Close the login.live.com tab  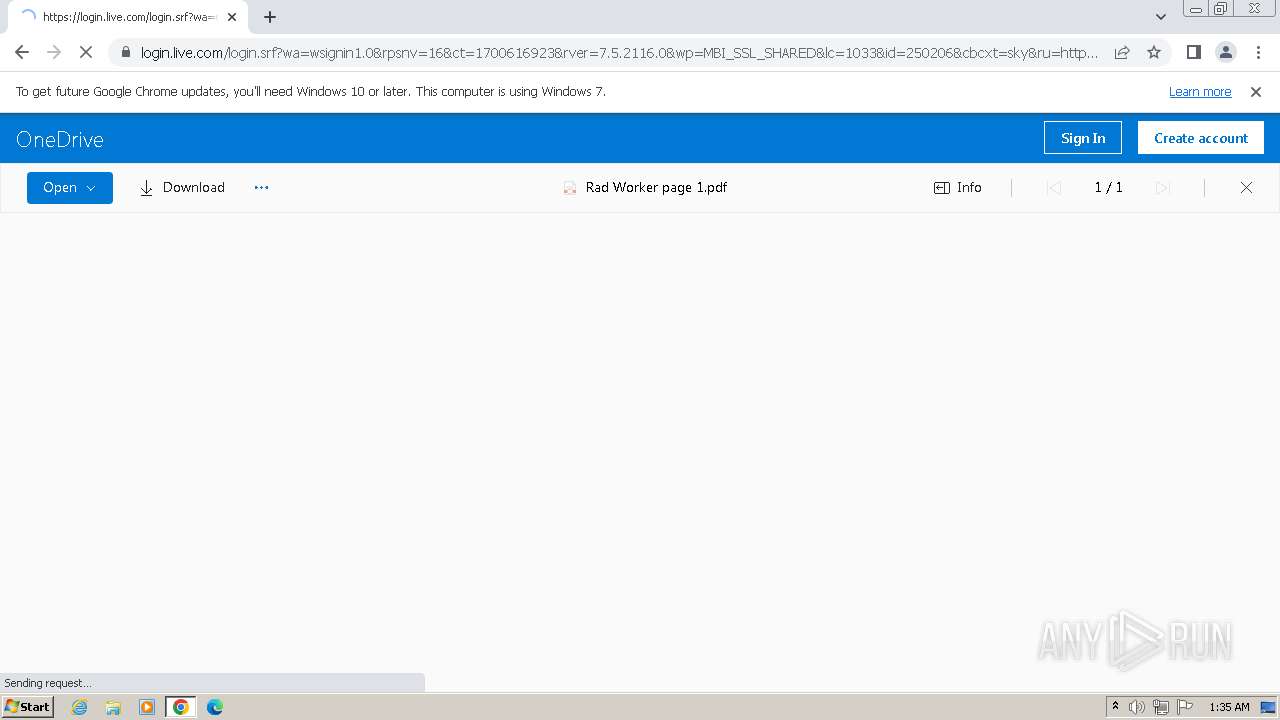tap(232, 17)
